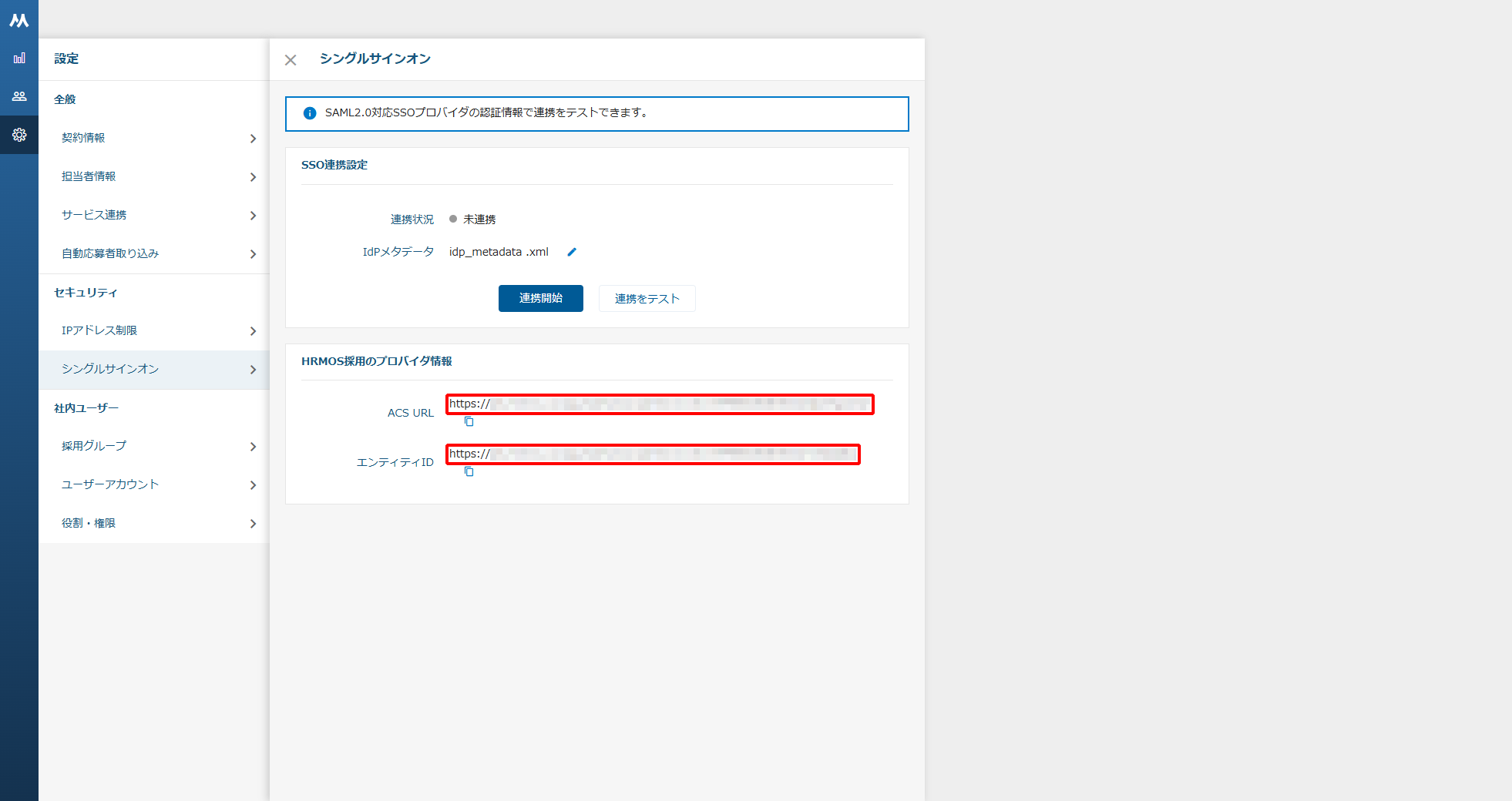Expand サービス連携 chevron arrow
The image size is (1512, 801).
click(x=253, y=216)
